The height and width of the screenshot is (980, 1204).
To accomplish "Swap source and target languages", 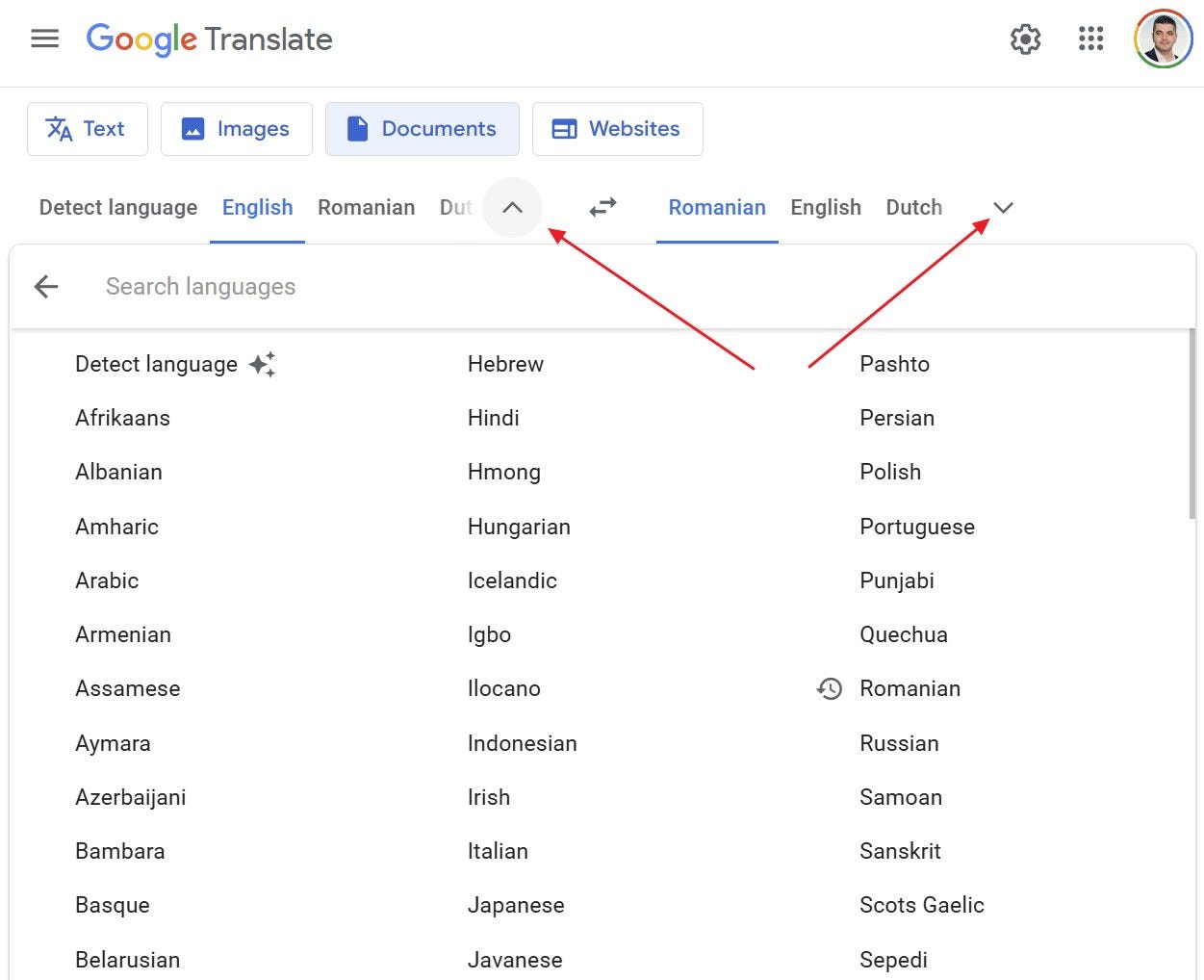I will click(602, 207).
